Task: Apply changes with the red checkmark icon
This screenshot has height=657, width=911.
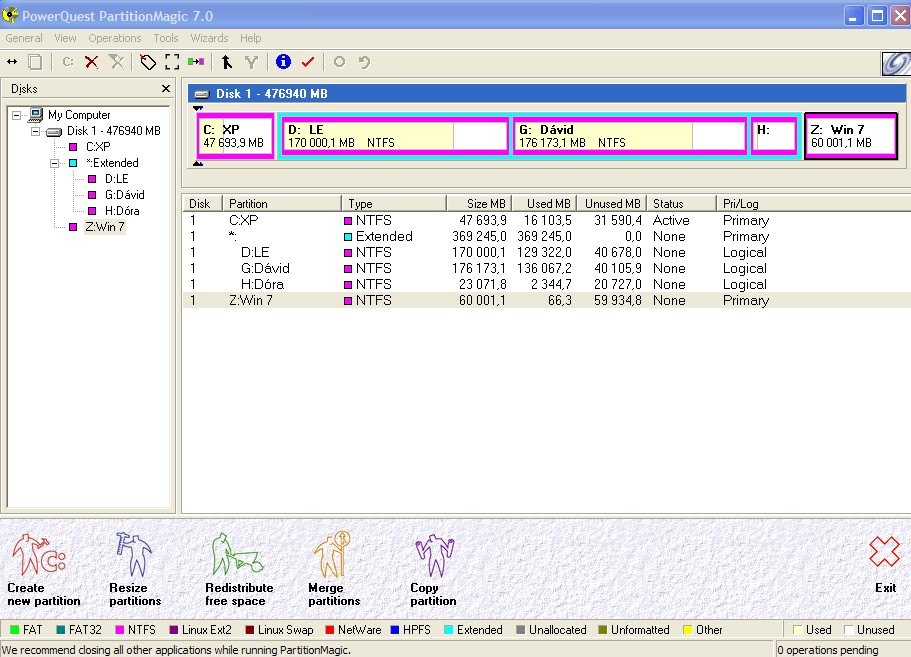Action: pyautogui.click(x=308, y=62)
